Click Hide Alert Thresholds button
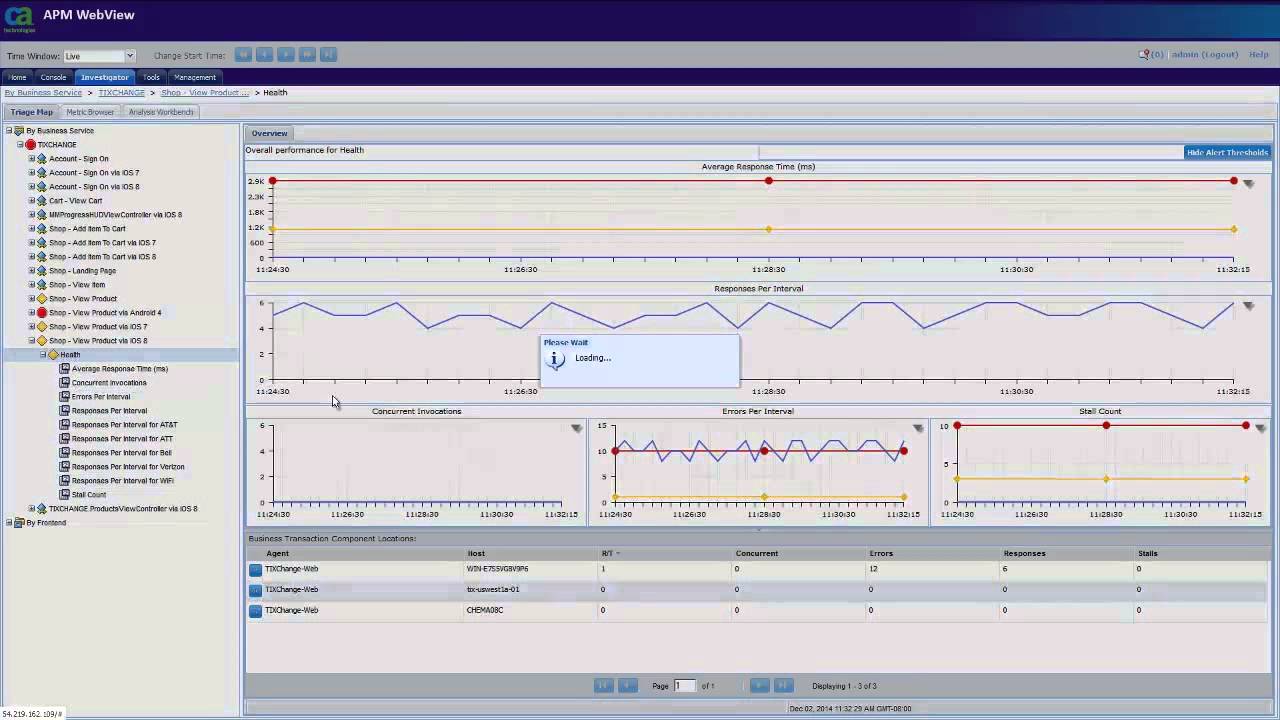 1227,152
